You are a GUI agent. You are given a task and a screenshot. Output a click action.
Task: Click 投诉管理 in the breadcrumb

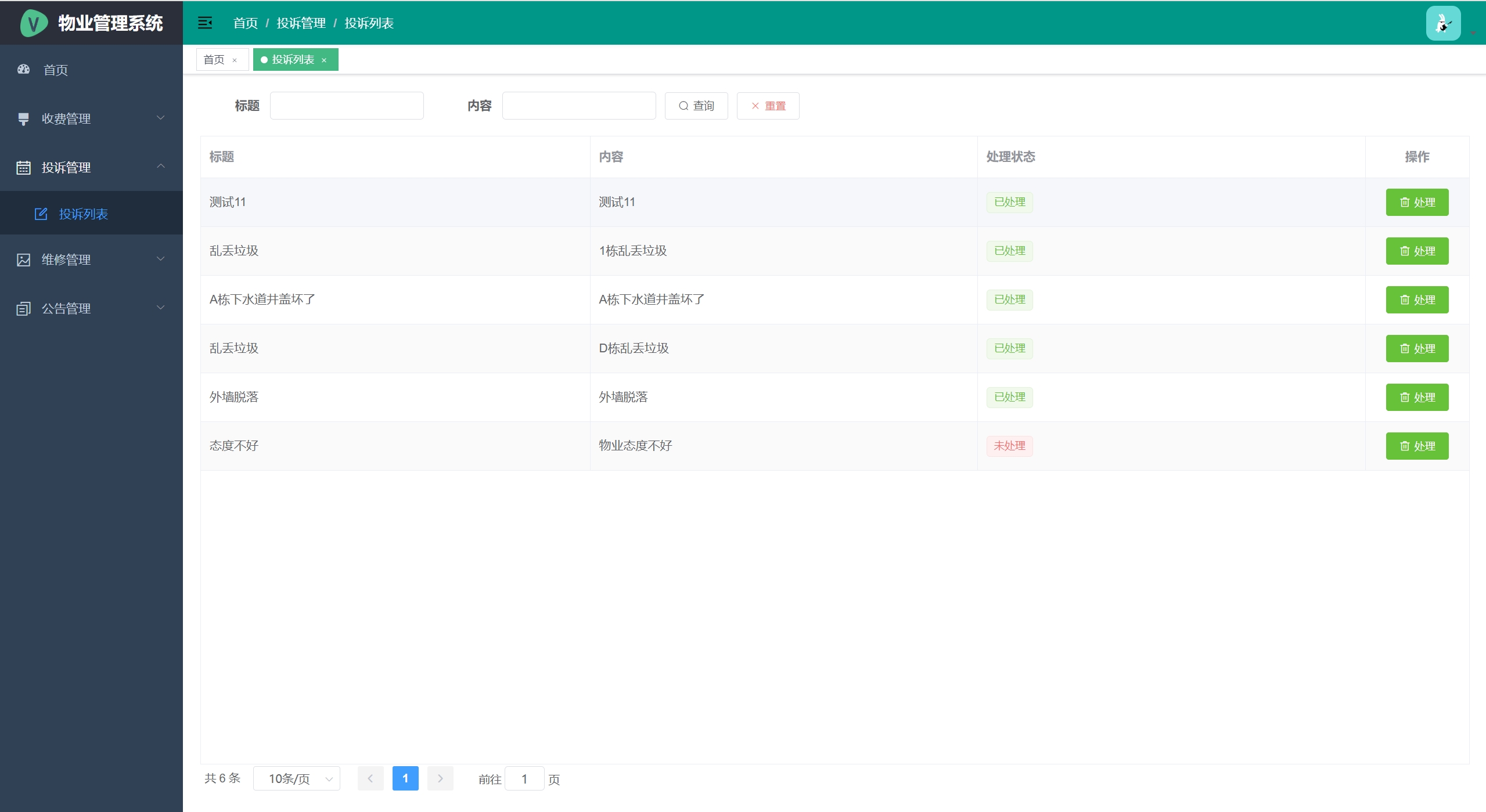tap(301, 23)
